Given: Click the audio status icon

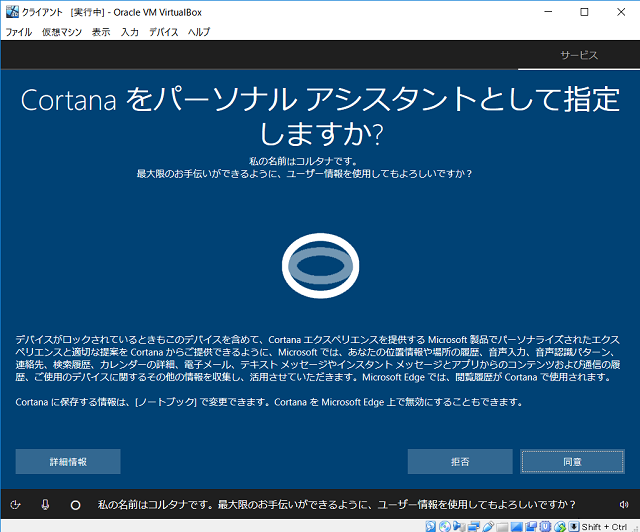Looking at the screenshot, I should (460, 526).
